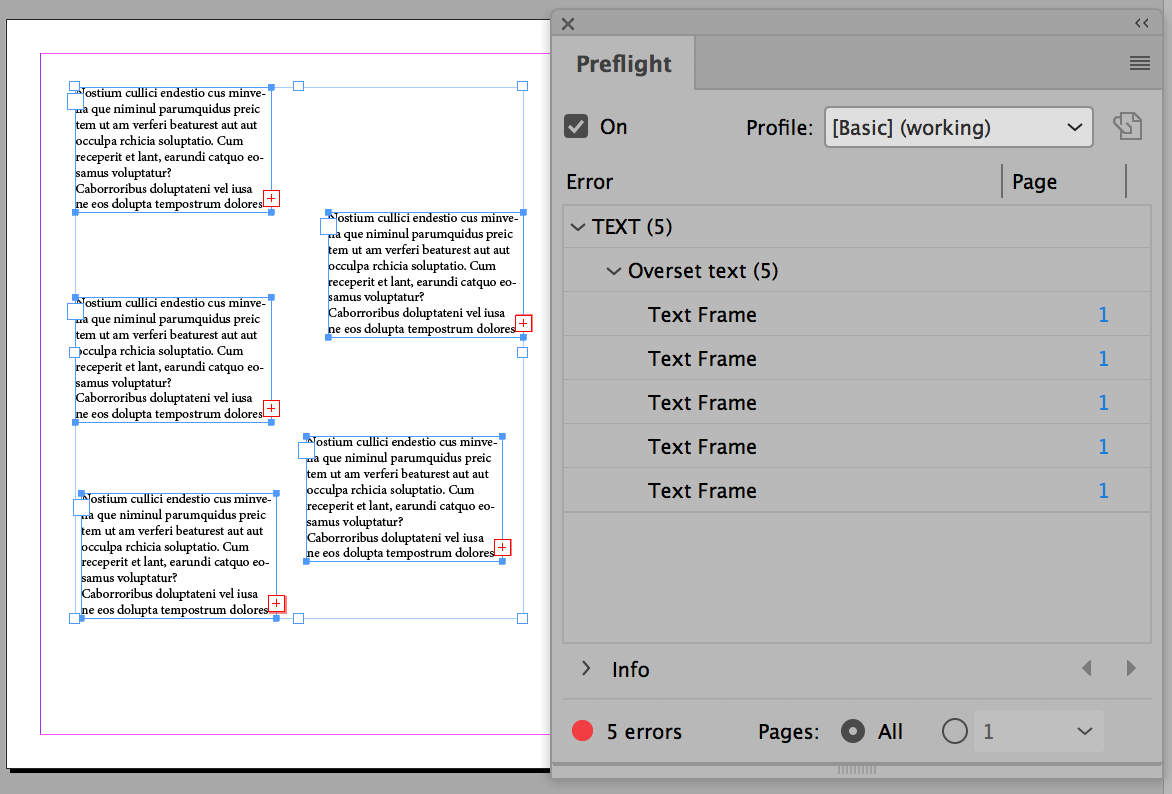The width and height of the screenshot is (1172, 794).
Task: Click the right arrow beside Info
Action: (x=1131, y=668)
